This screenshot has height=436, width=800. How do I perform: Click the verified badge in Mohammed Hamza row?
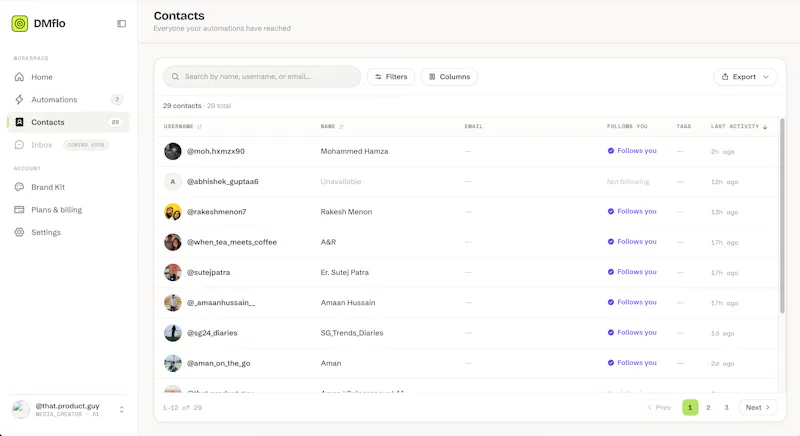click(x=611, y=151)
